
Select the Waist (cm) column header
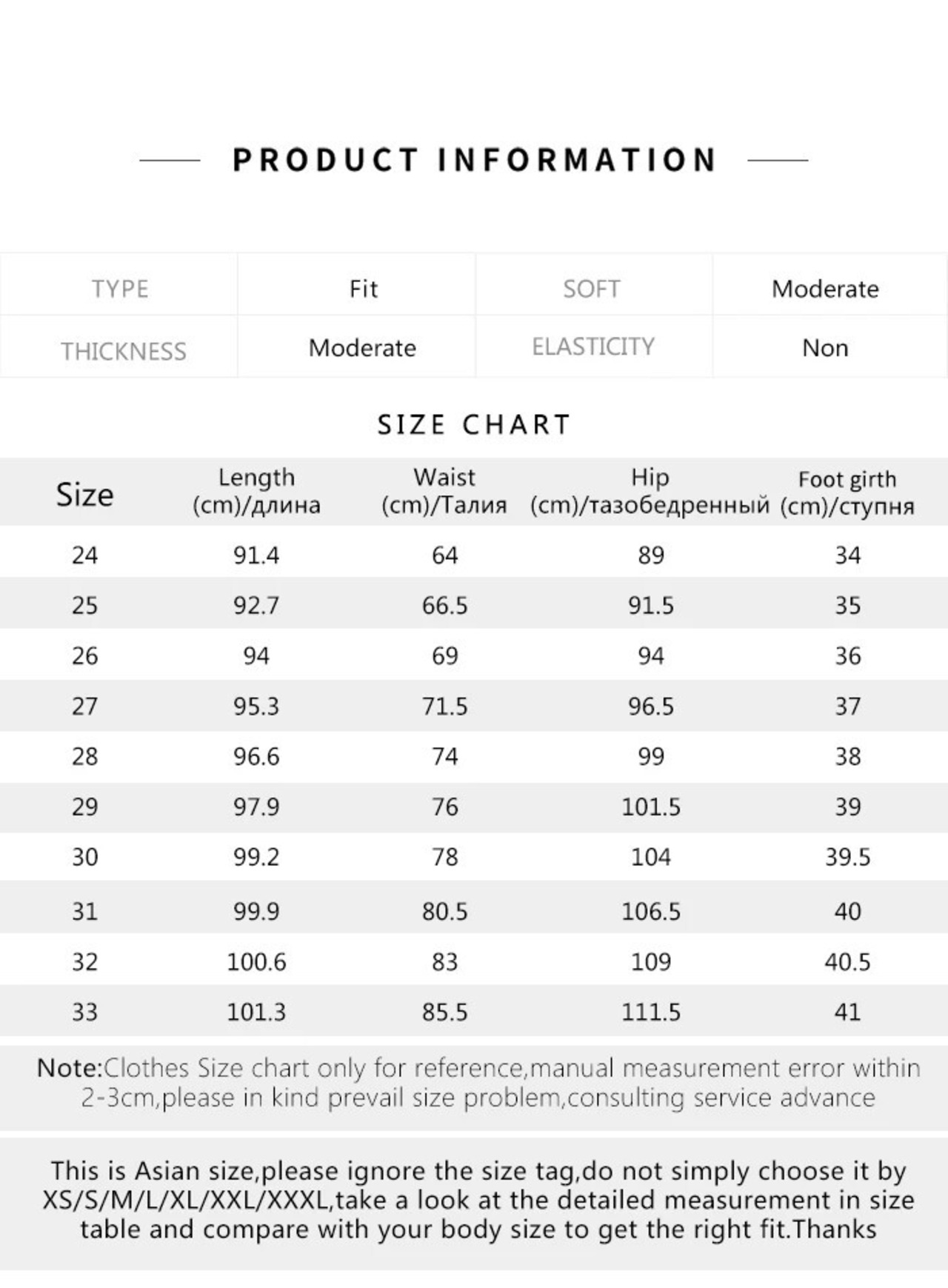pos(444,491)
